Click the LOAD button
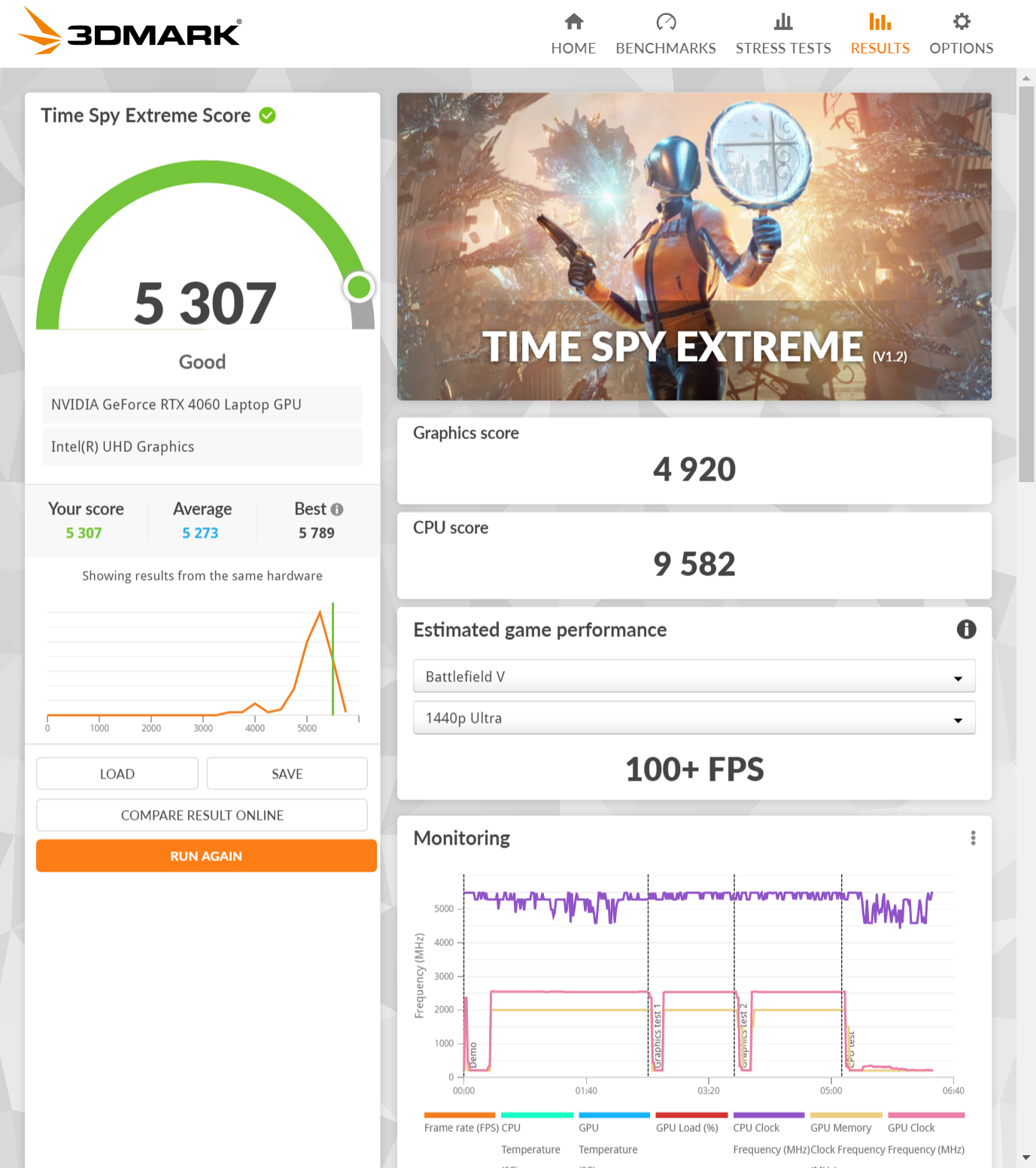 pos(117,774)
